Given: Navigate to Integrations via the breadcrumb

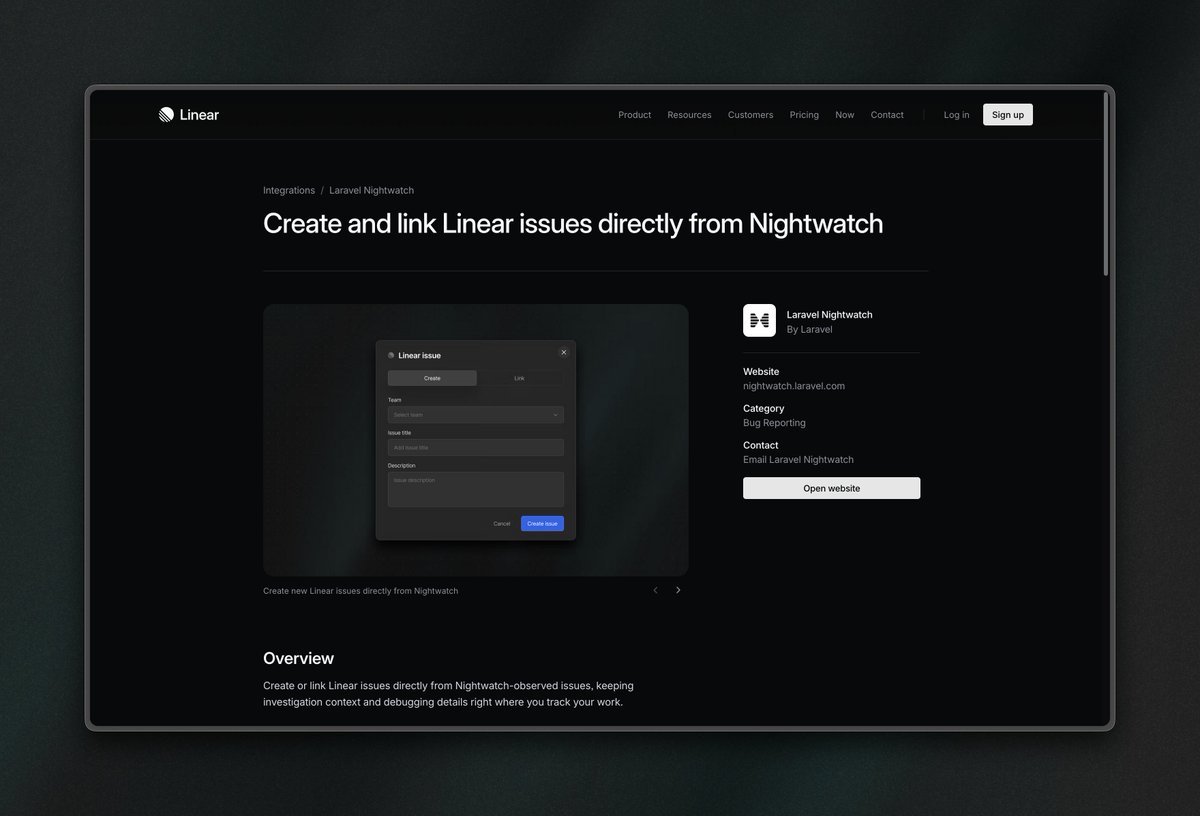Looking at the screenshot, I should (288, 190).
